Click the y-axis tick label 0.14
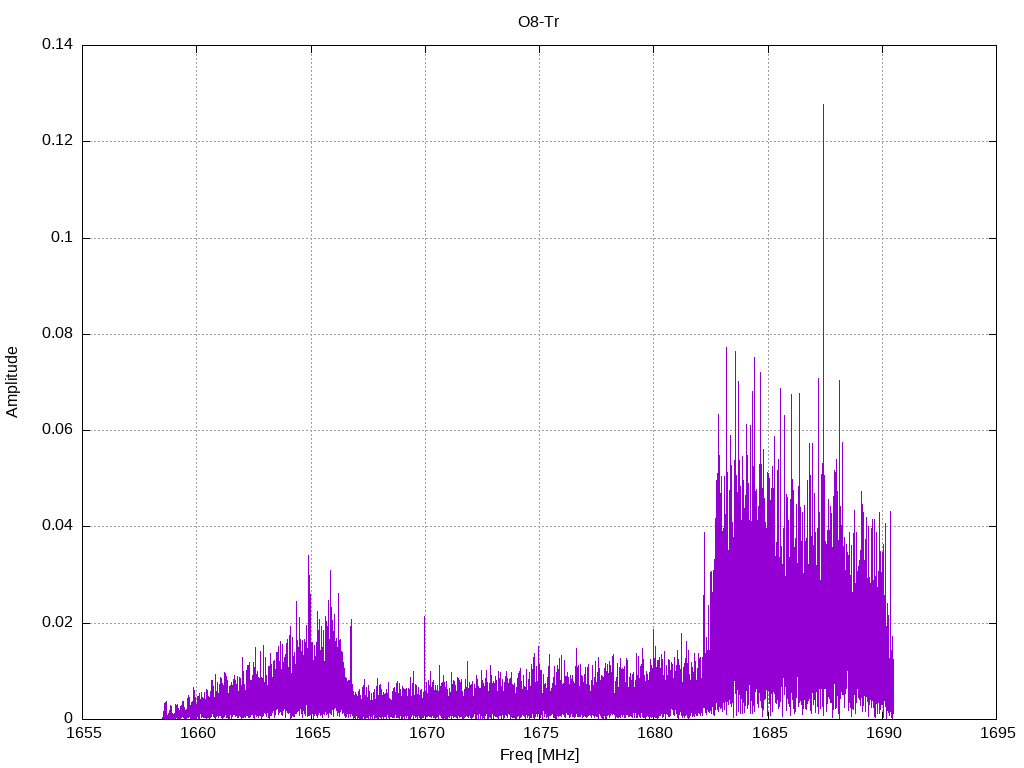 [x=57, y=44]
